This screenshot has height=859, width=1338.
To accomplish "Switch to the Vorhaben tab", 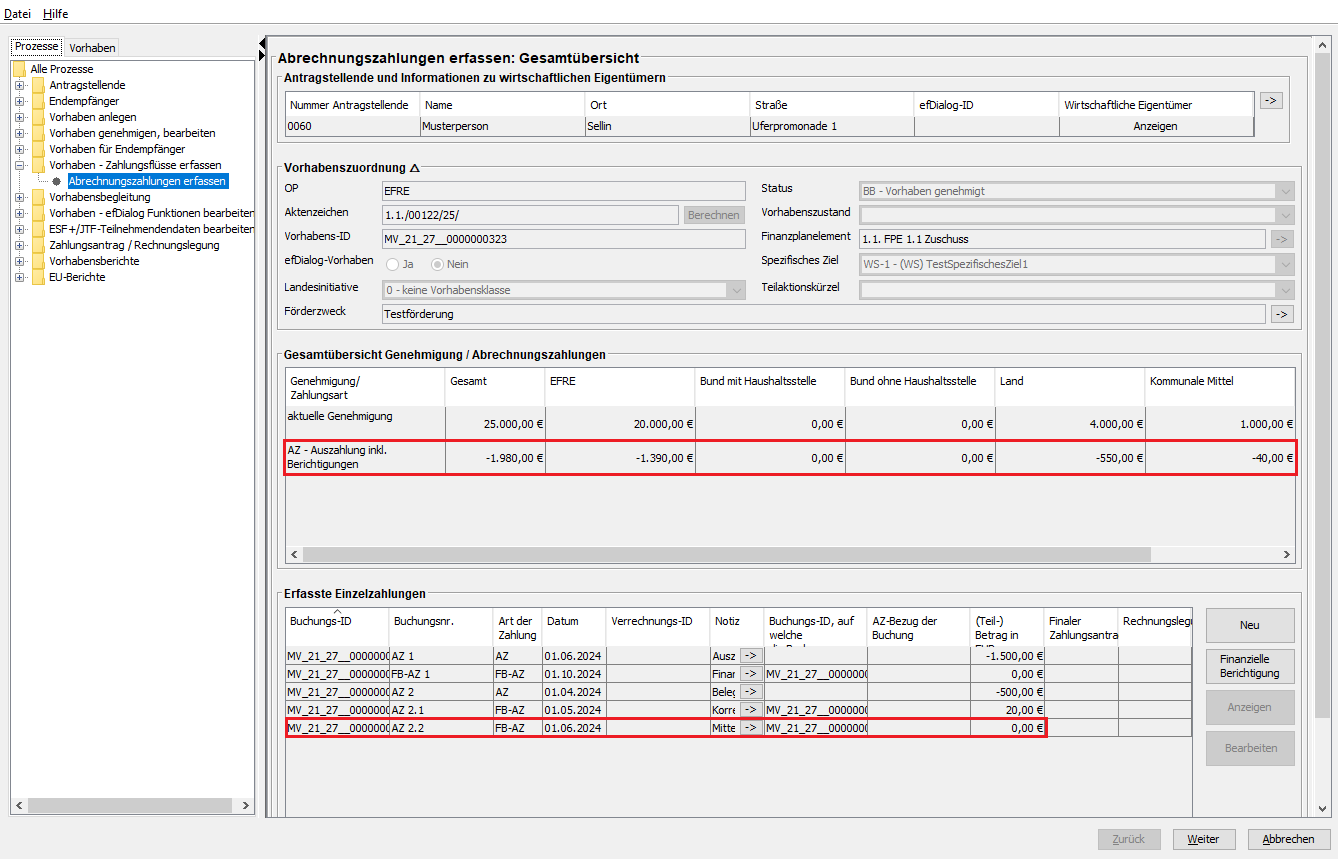I will (x=92, y=48).
